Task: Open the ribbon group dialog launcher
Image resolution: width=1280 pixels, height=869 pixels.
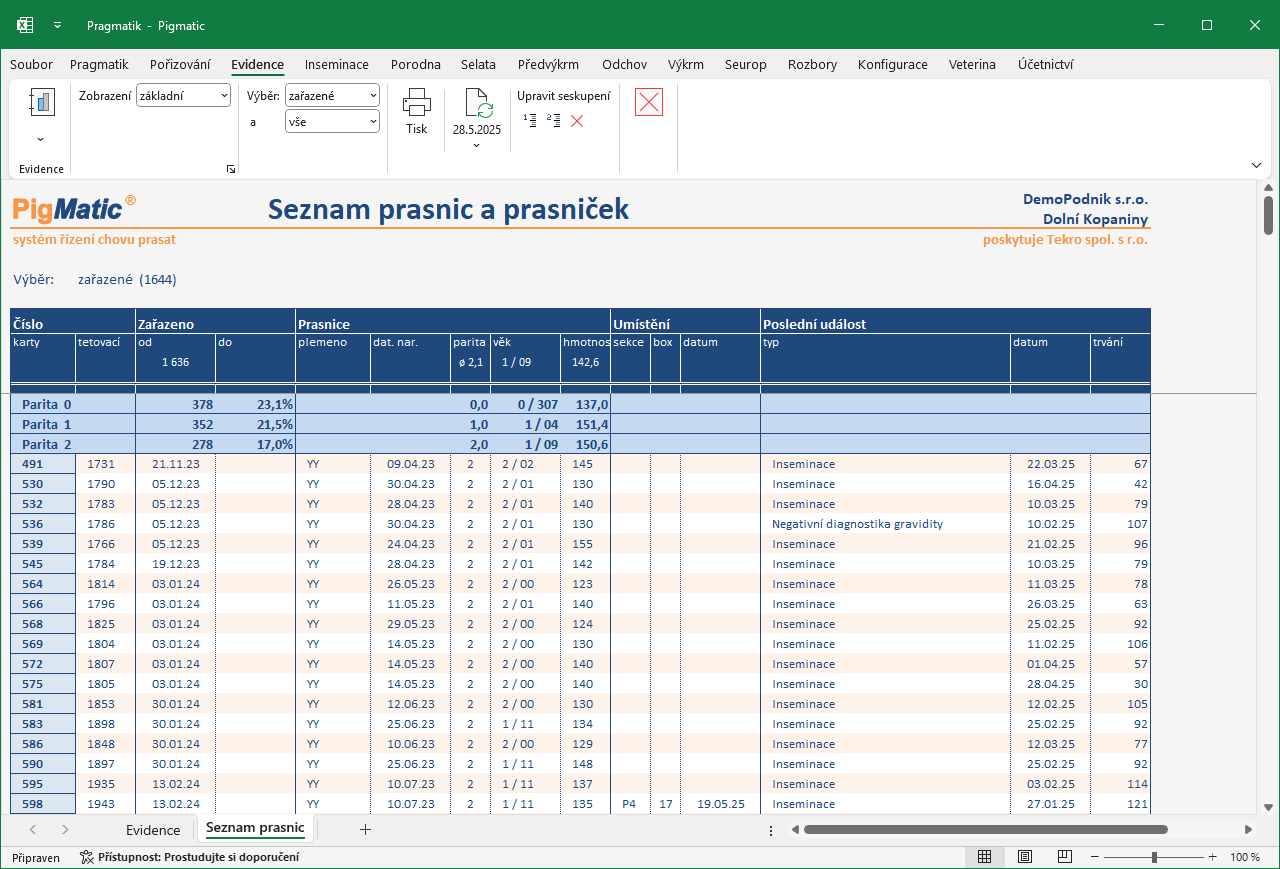Action: coord(231,170)
